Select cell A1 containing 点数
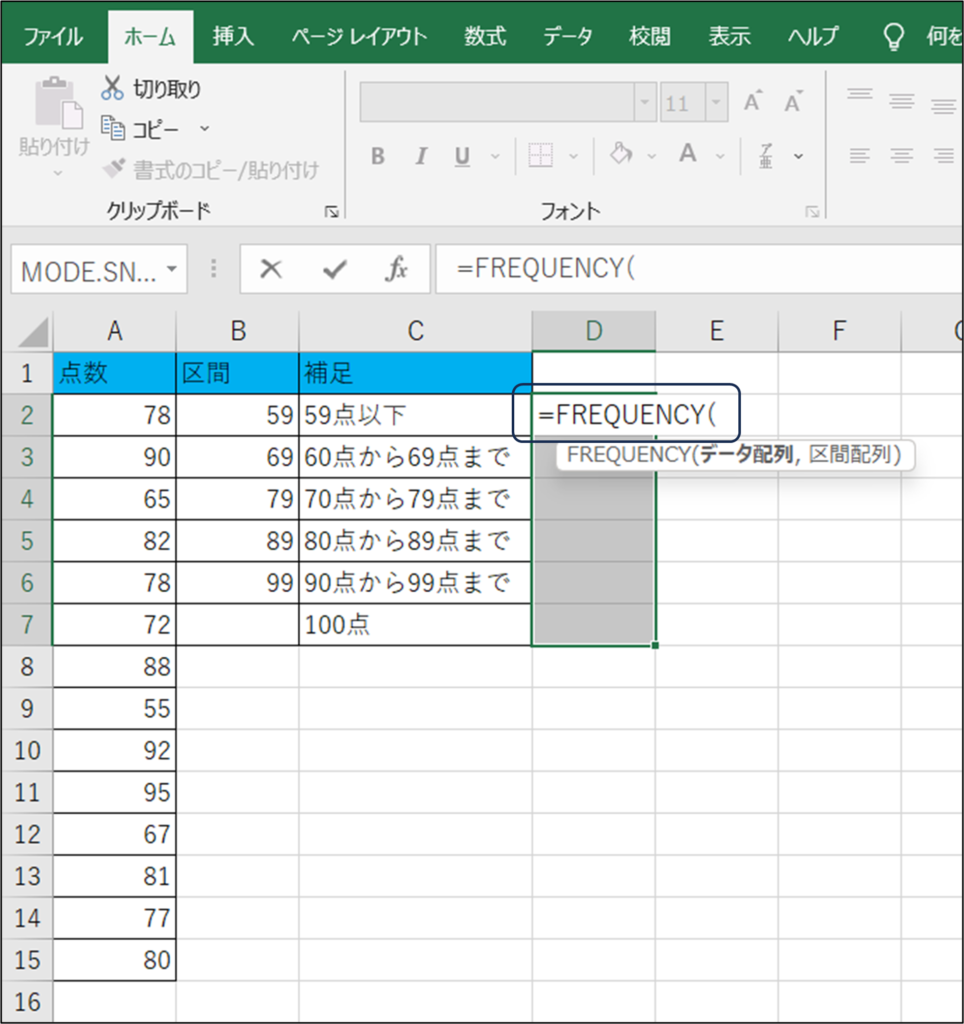Viewport: 964px width, 1024px height. (114, 372)
